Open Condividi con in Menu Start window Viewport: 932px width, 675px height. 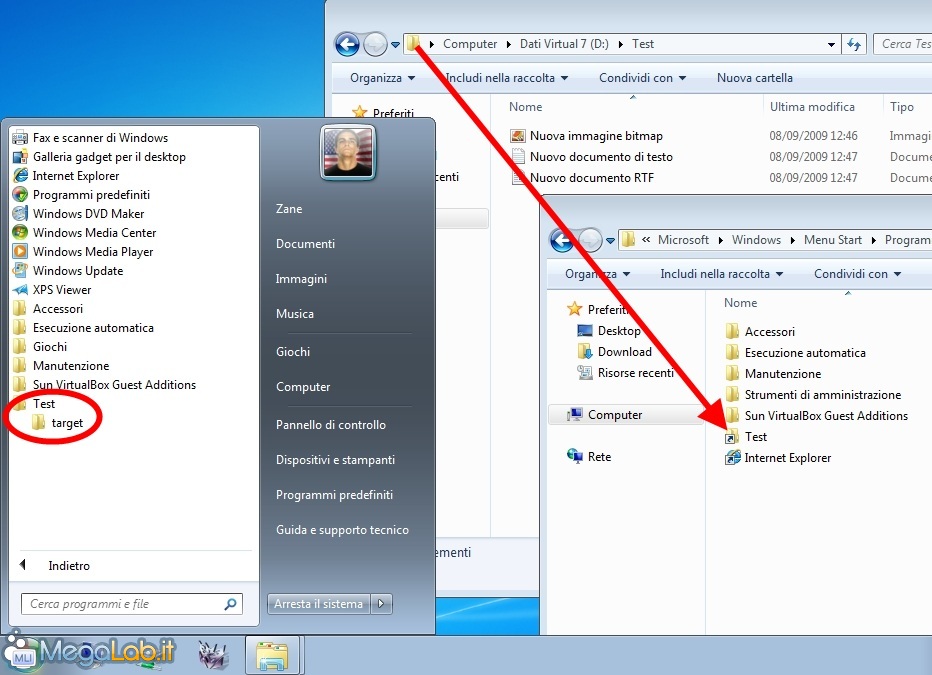[x=857, y=274]
